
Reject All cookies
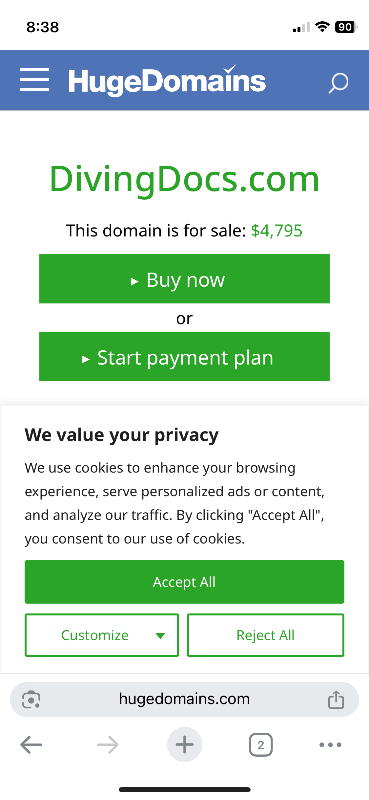265,635
